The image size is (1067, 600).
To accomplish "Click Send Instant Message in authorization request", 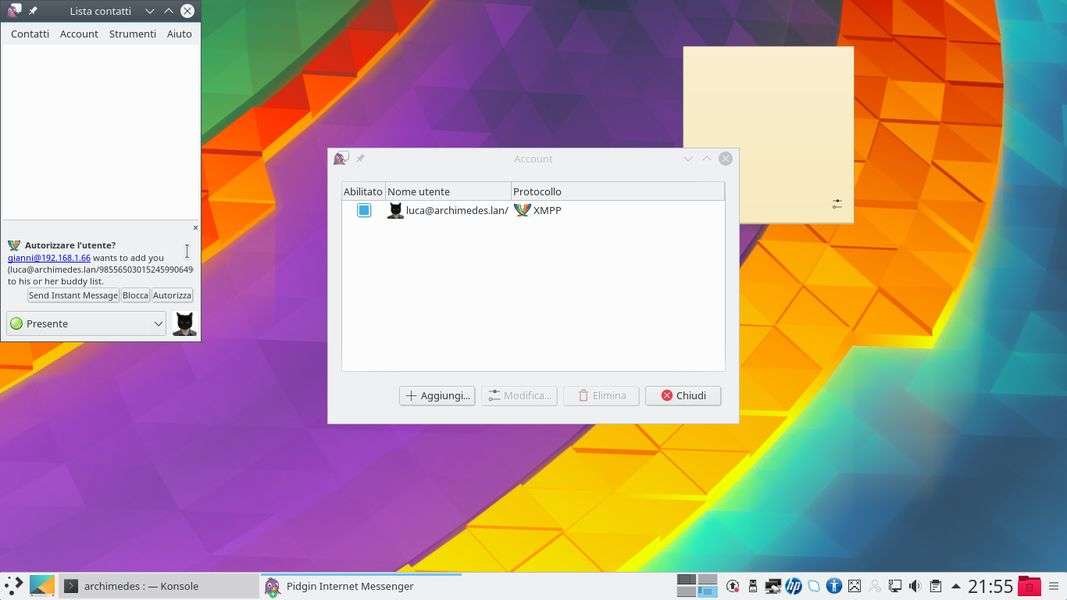I will click(x=73, y=295).
